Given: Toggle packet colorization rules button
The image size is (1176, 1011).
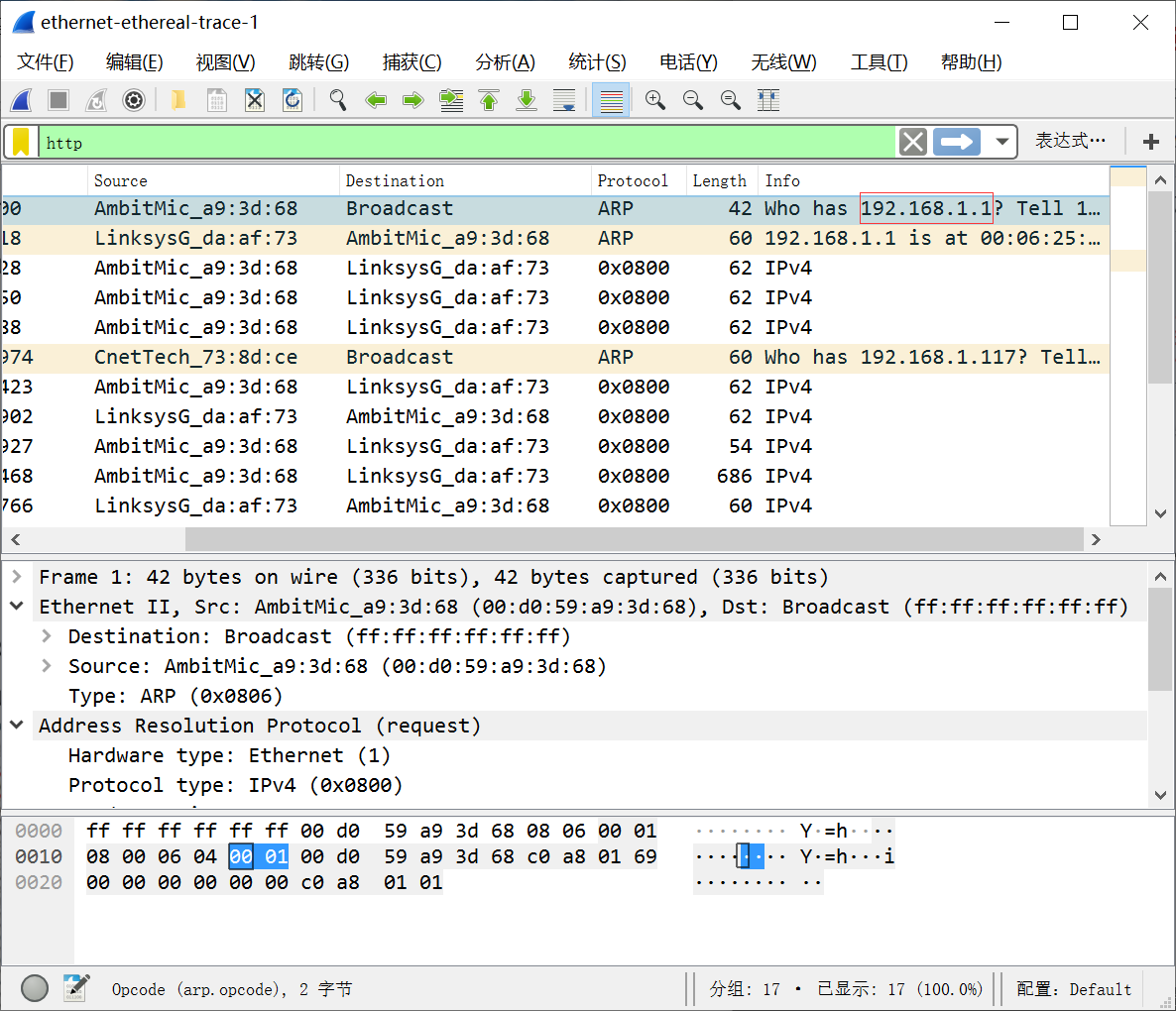Looking at the screenshot, I should [x=611, y=100].
